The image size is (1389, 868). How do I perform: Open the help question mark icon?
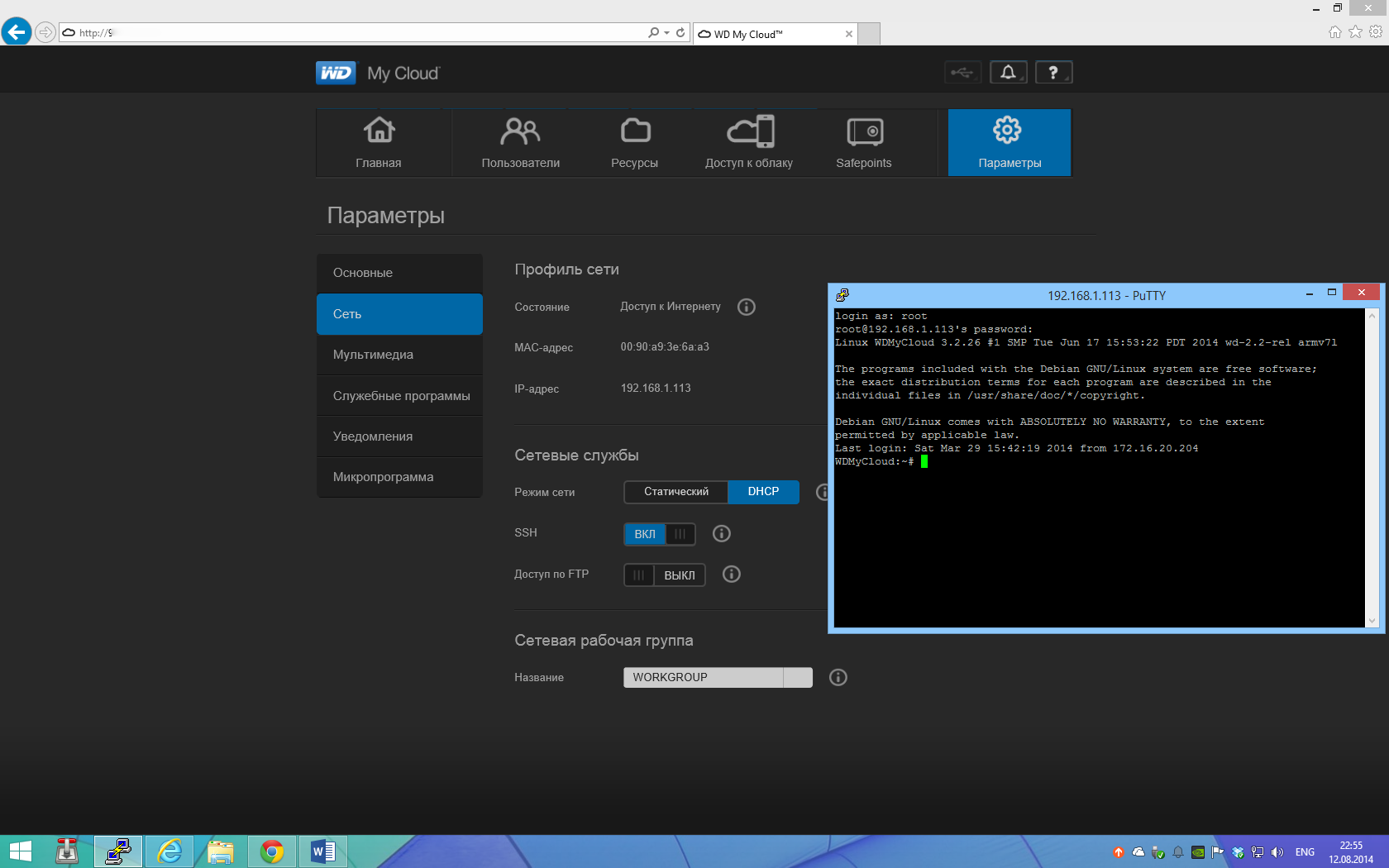(x=1053, y=73)
